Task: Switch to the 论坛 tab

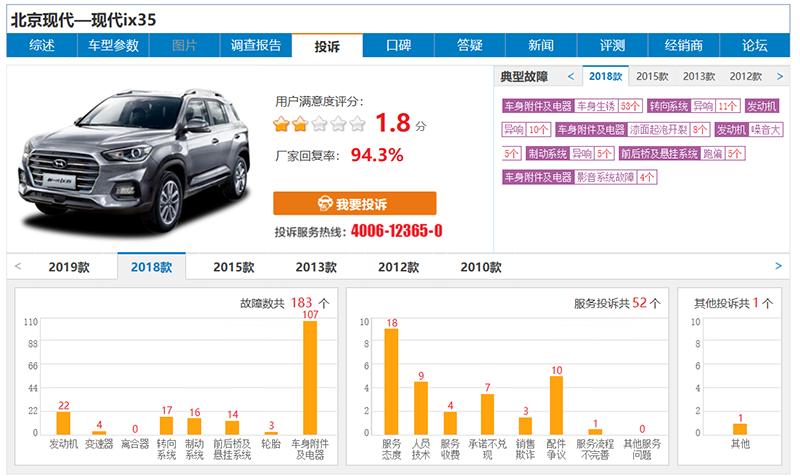Action: (x=755, y=45)
